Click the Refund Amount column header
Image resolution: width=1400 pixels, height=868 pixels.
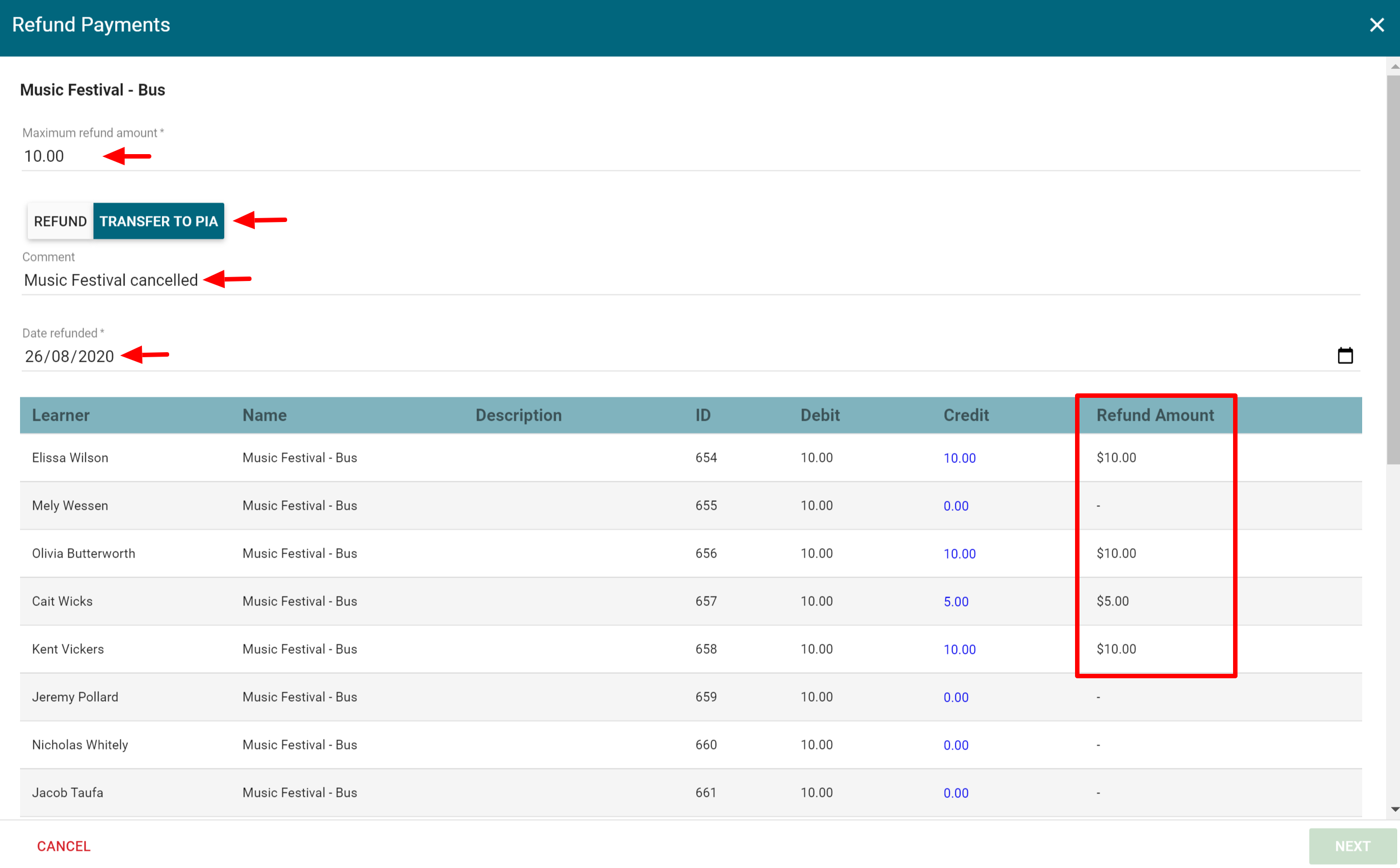pos(1154,415)
